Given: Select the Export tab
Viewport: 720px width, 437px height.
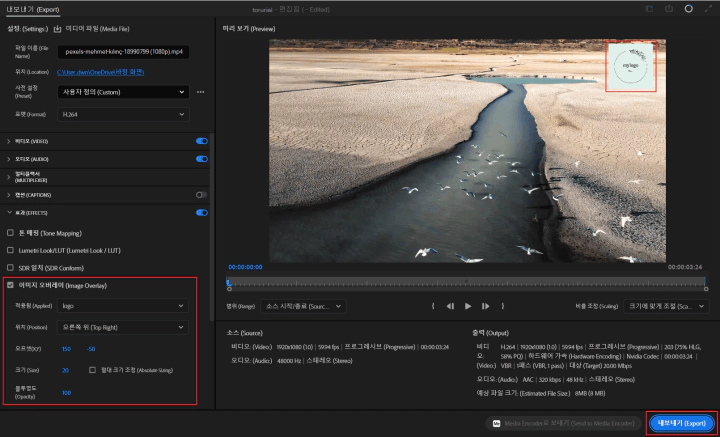Looking at the screenshot, I should point(33,9).
